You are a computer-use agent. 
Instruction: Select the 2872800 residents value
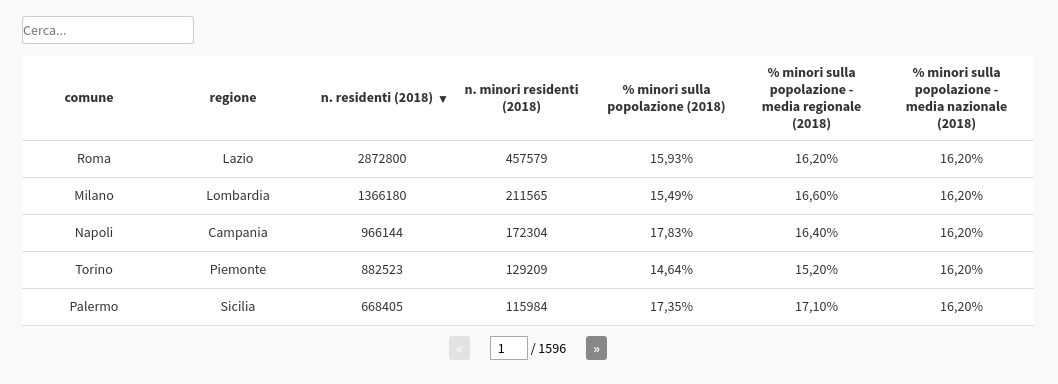(x=382, y=159)
